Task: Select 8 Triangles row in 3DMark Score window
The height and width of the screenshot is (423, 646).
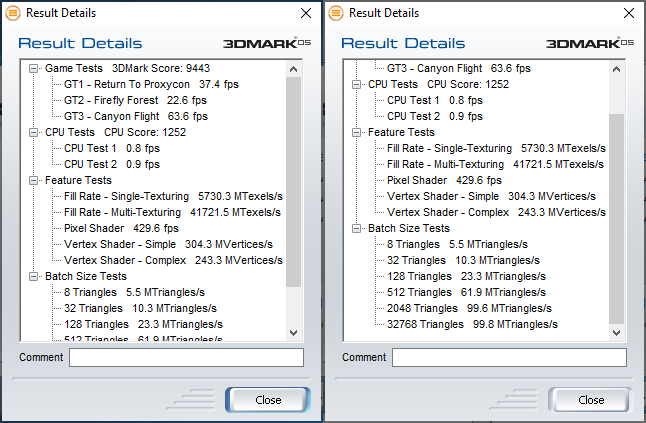Action: 134,292
